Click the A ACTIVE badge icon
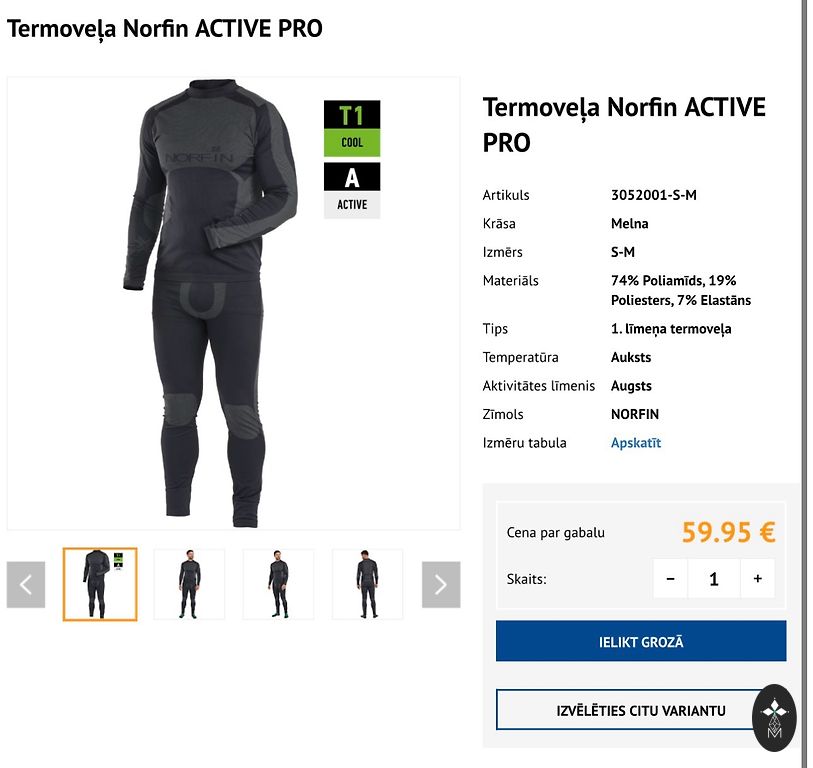The height and width of the screenshot is (768, 813). 352,190
